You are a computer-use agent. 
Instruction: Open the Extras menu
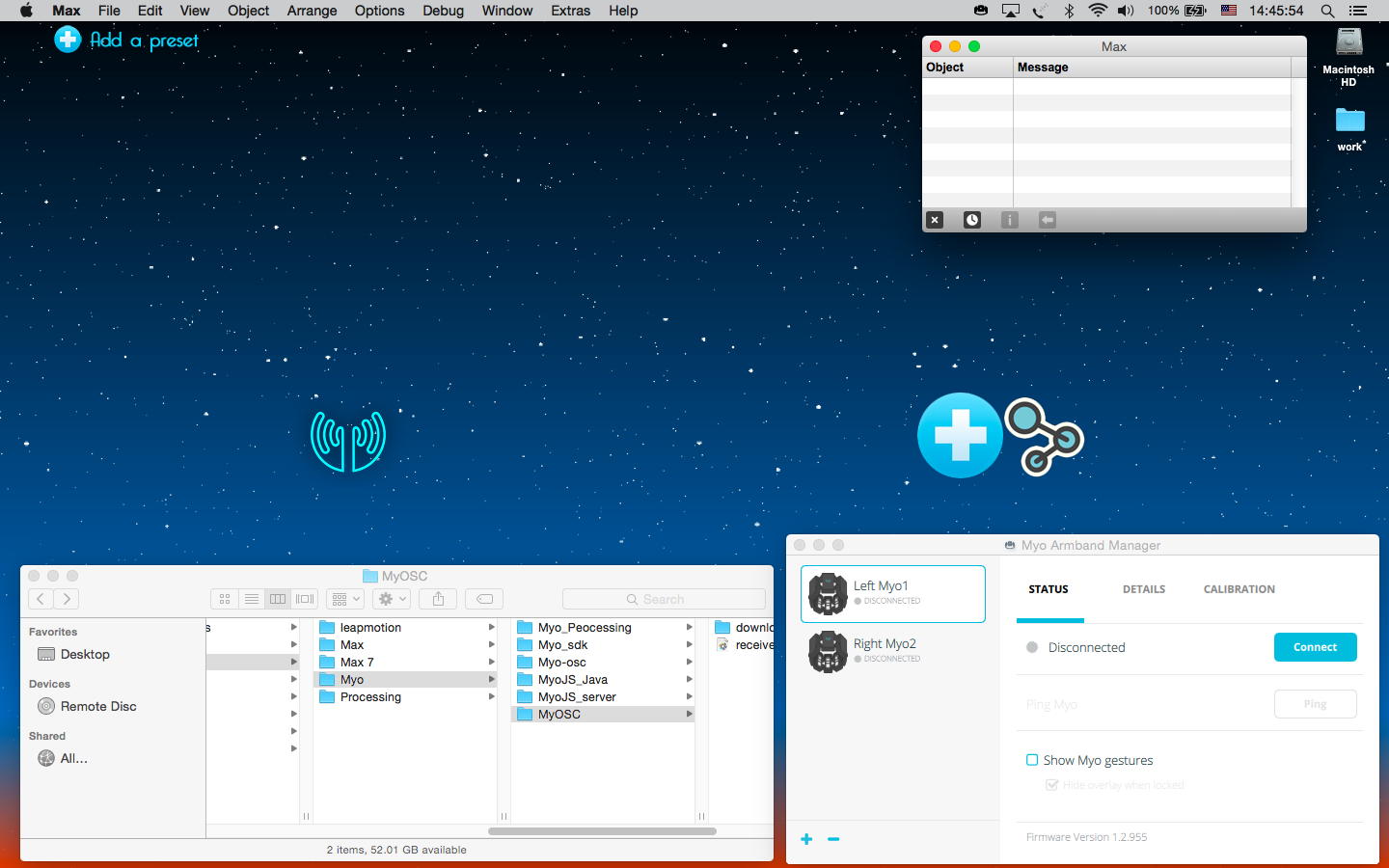tap(570, 11)
